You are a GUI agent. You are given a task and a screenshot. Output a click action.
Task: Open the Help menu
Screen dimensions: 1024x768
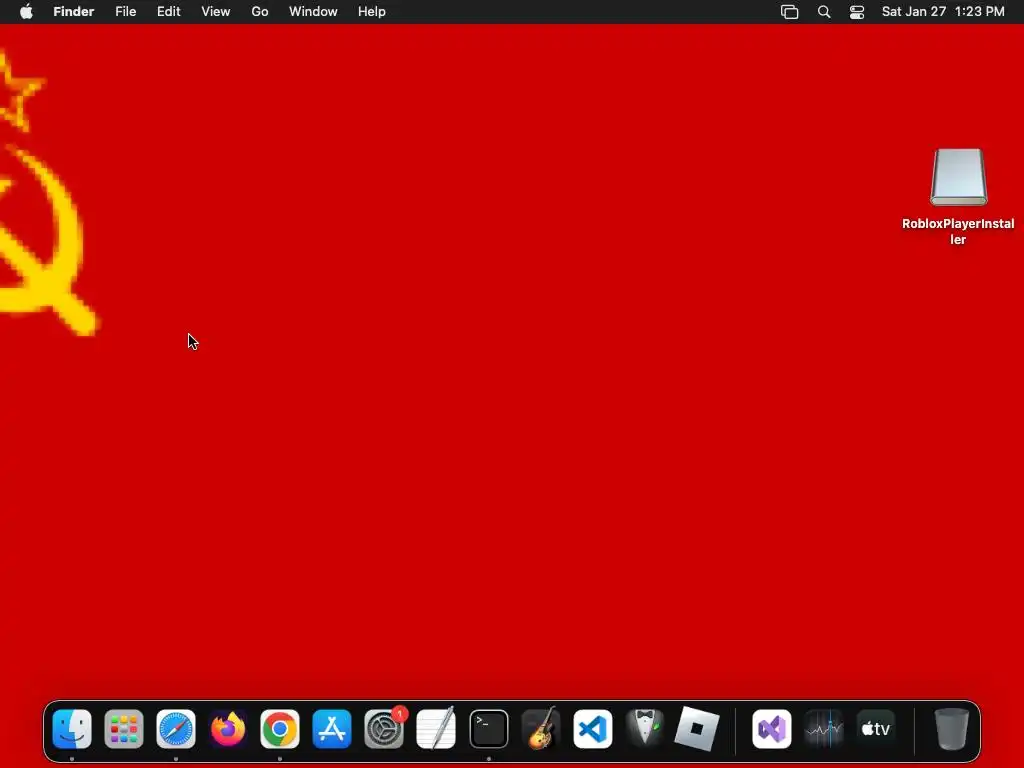(372, 12)
